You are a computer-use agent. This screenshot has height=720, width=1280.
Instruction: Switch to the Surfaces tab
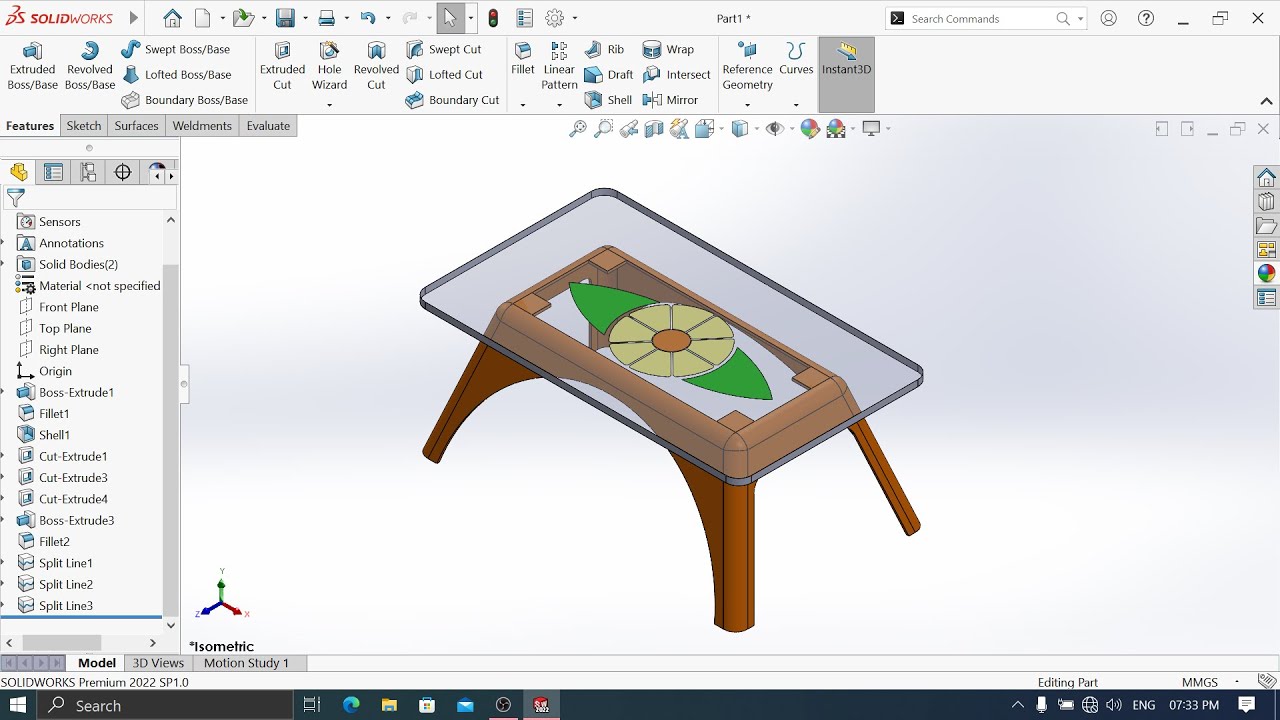[136, 126]
